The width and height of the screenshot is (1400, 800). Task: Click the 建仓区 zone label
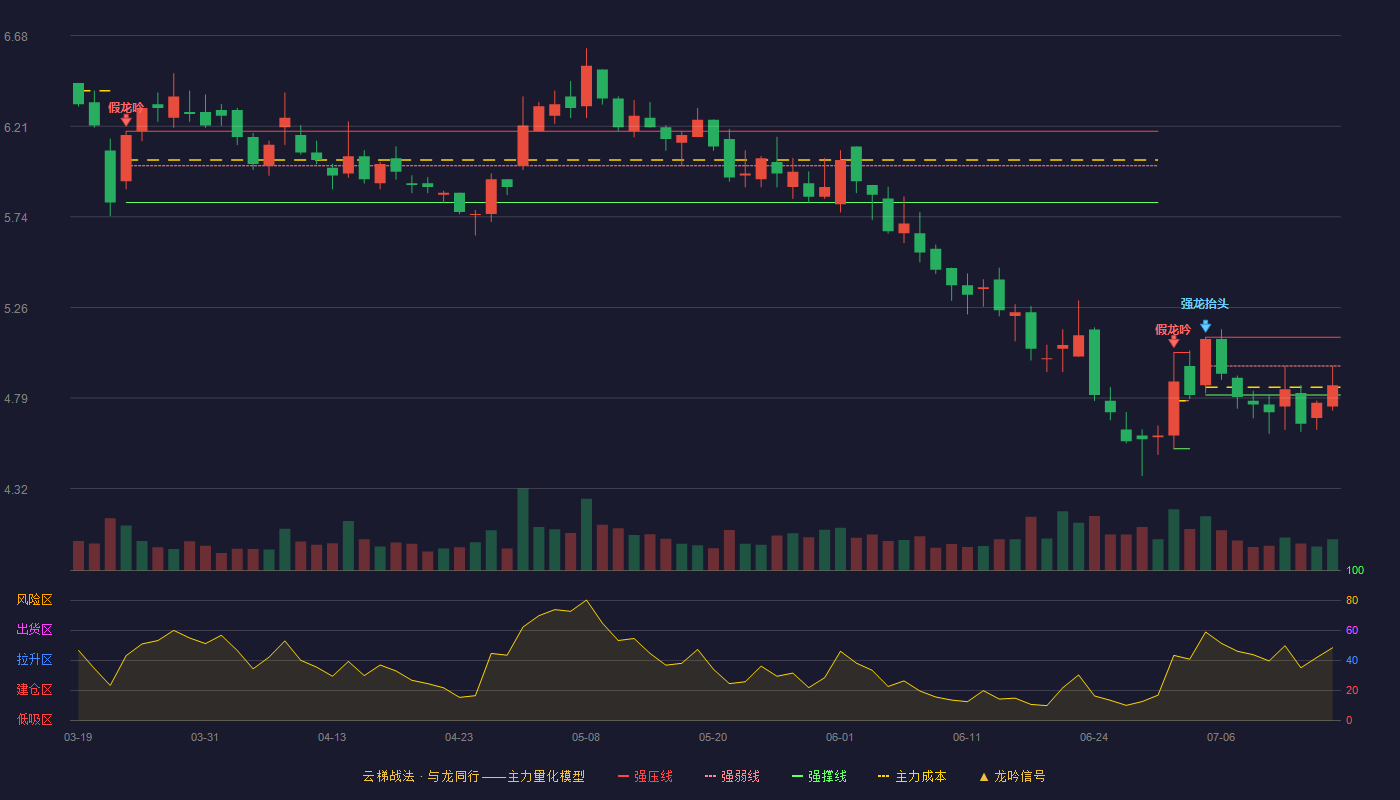(x=34, y=690)
